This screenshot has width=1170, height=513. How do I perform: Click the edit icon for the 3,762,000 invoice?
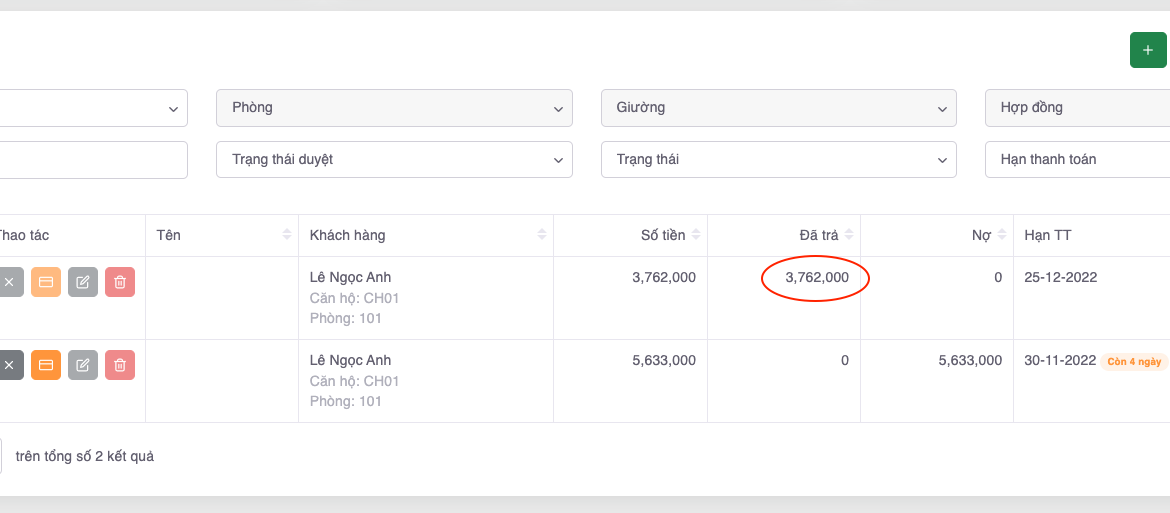[83, 282]
